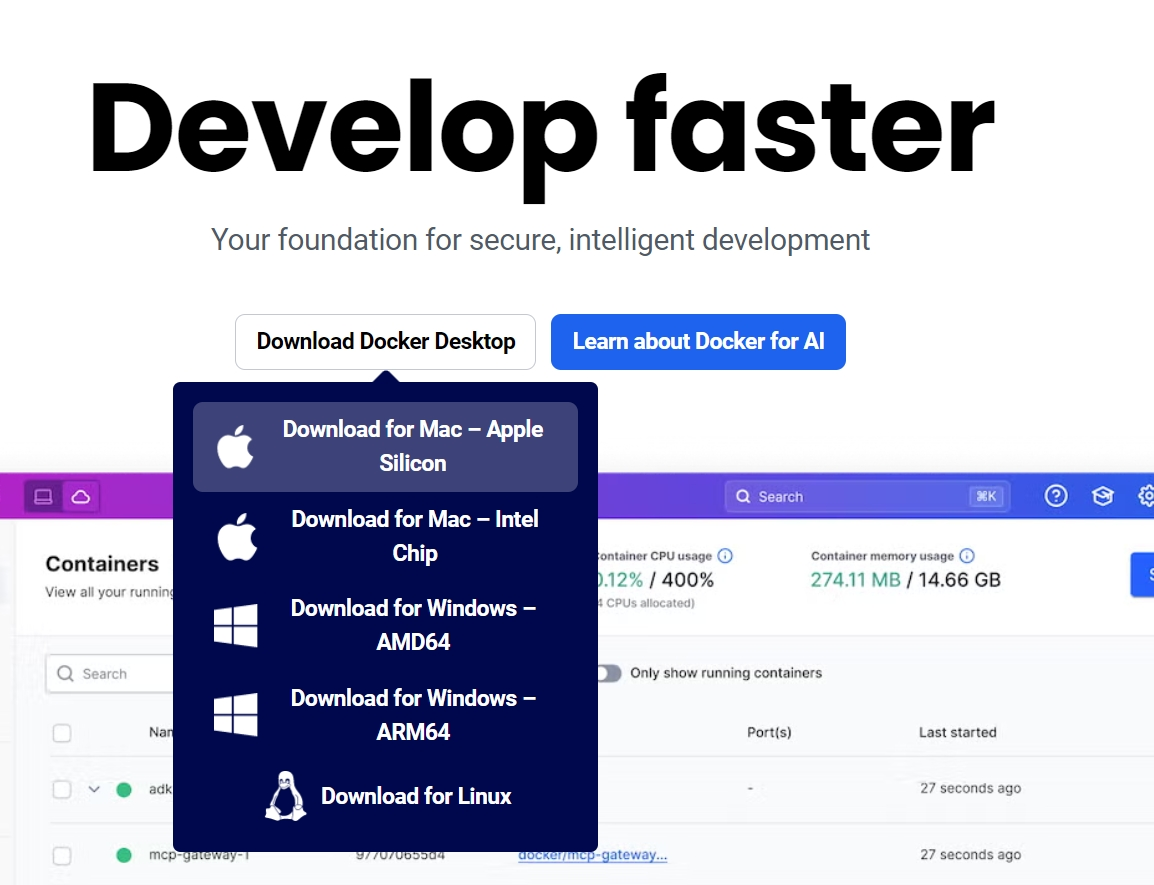Click the Windows logo beside AMD64 download
Image resolution: width=1154 pixels, height=885 pixels.
point(237,626)
